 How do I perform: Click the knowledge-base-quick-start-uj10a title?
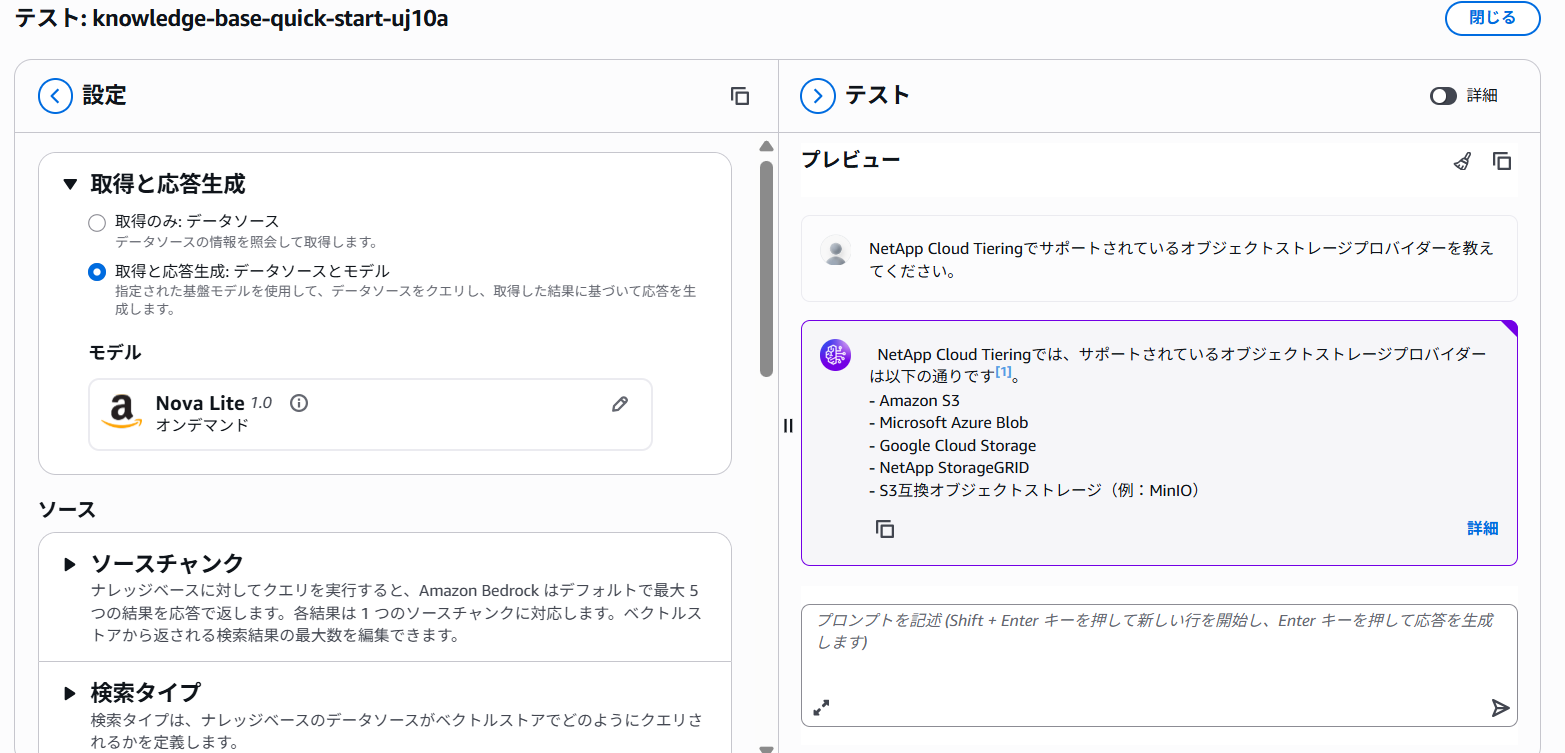coord(270,19)
